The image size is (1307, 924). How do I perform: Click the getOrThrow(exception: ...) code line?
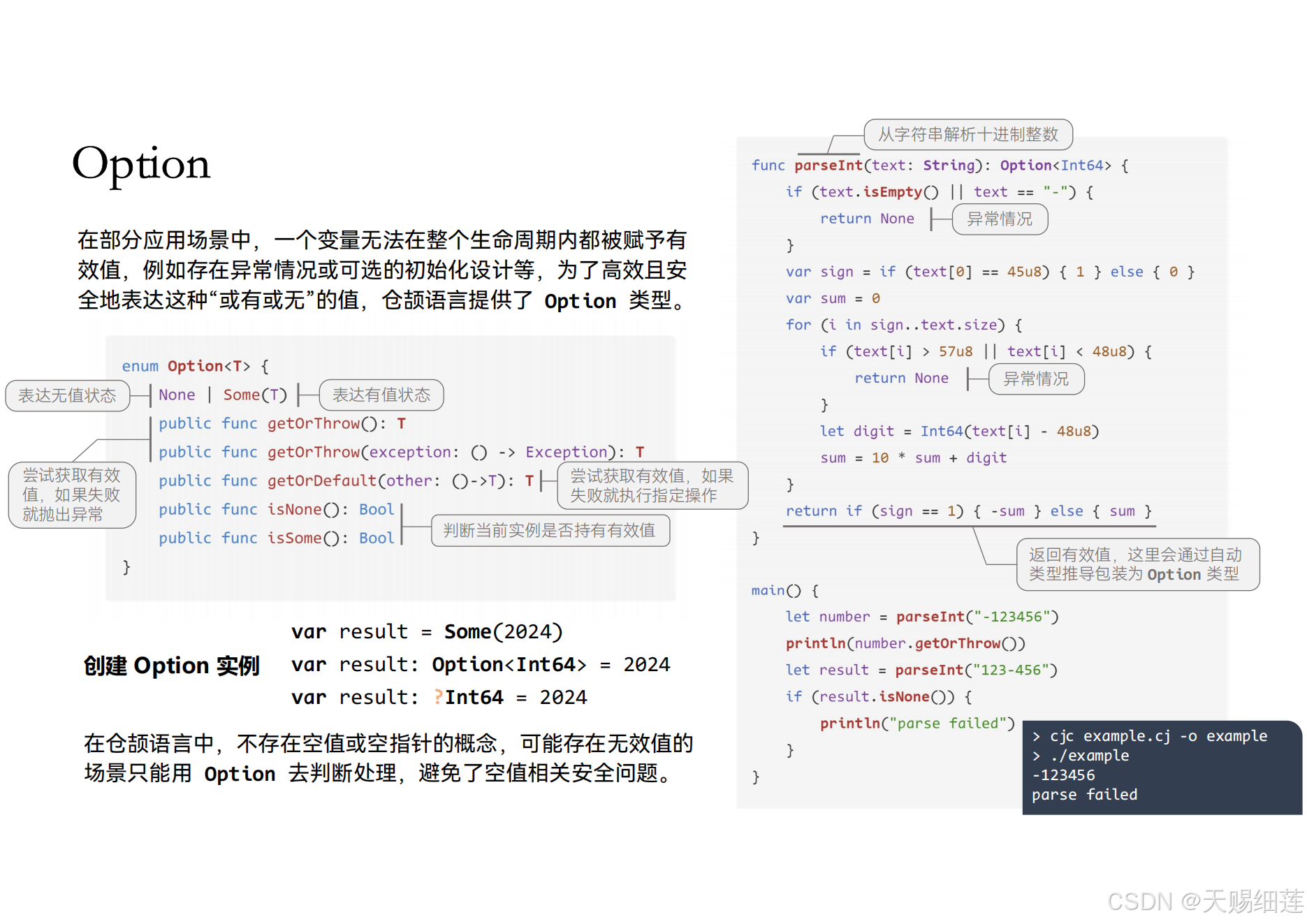coord(402,452)
